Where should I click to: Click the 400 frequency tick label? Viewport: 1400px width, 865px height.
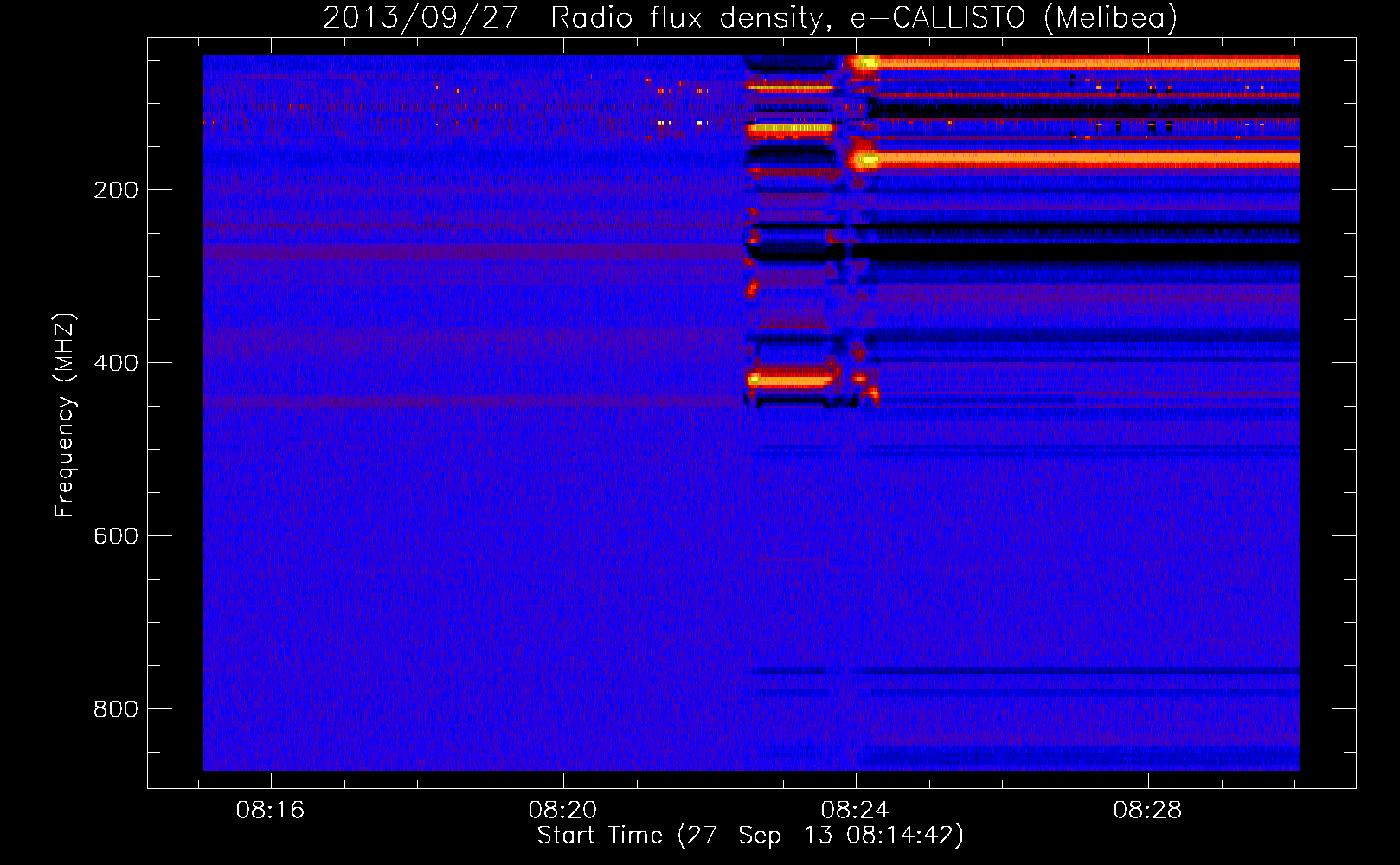pos(116,363)
